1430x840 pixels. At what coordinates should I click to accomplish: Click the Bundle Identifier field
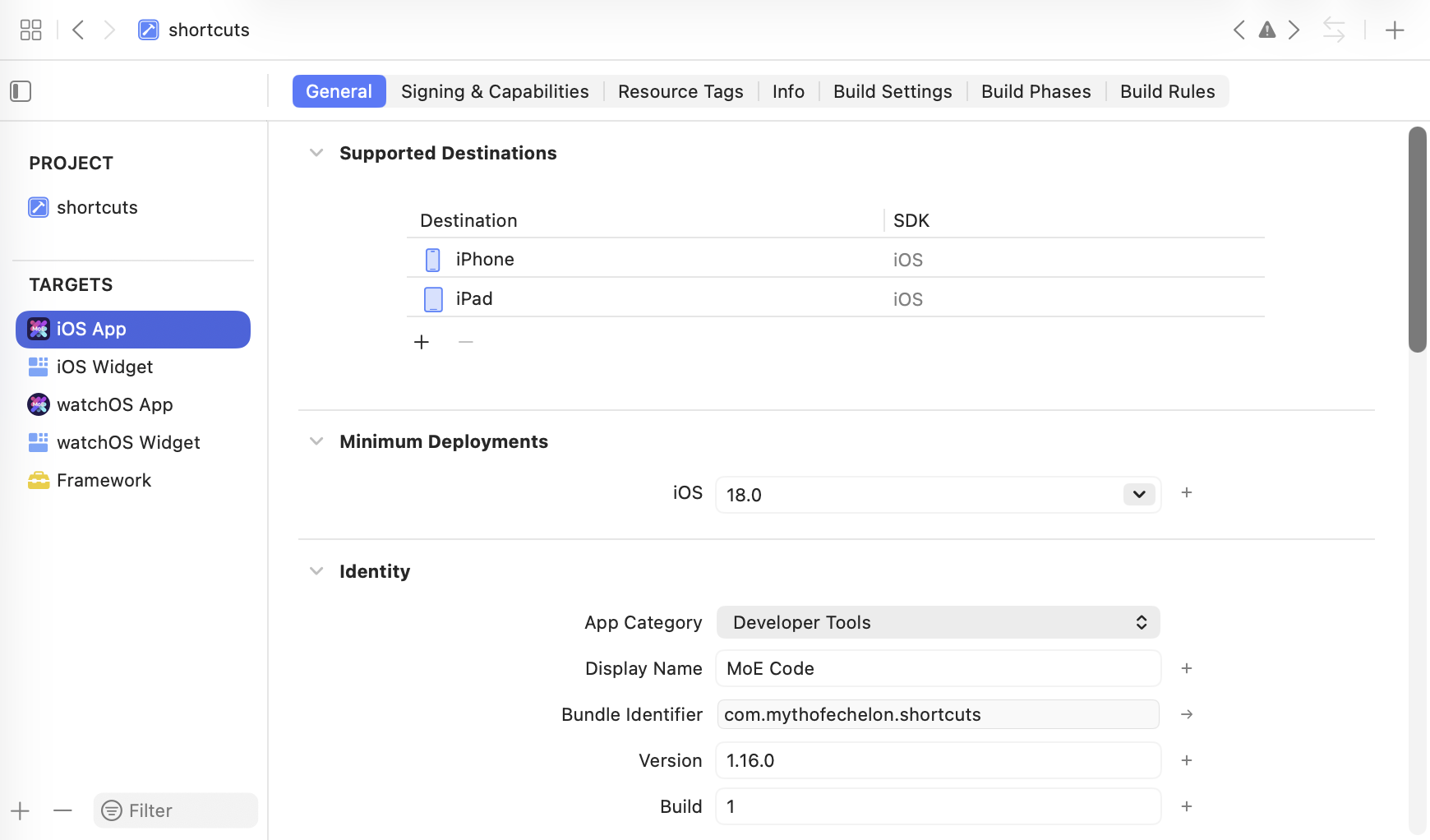coord(939,714)
